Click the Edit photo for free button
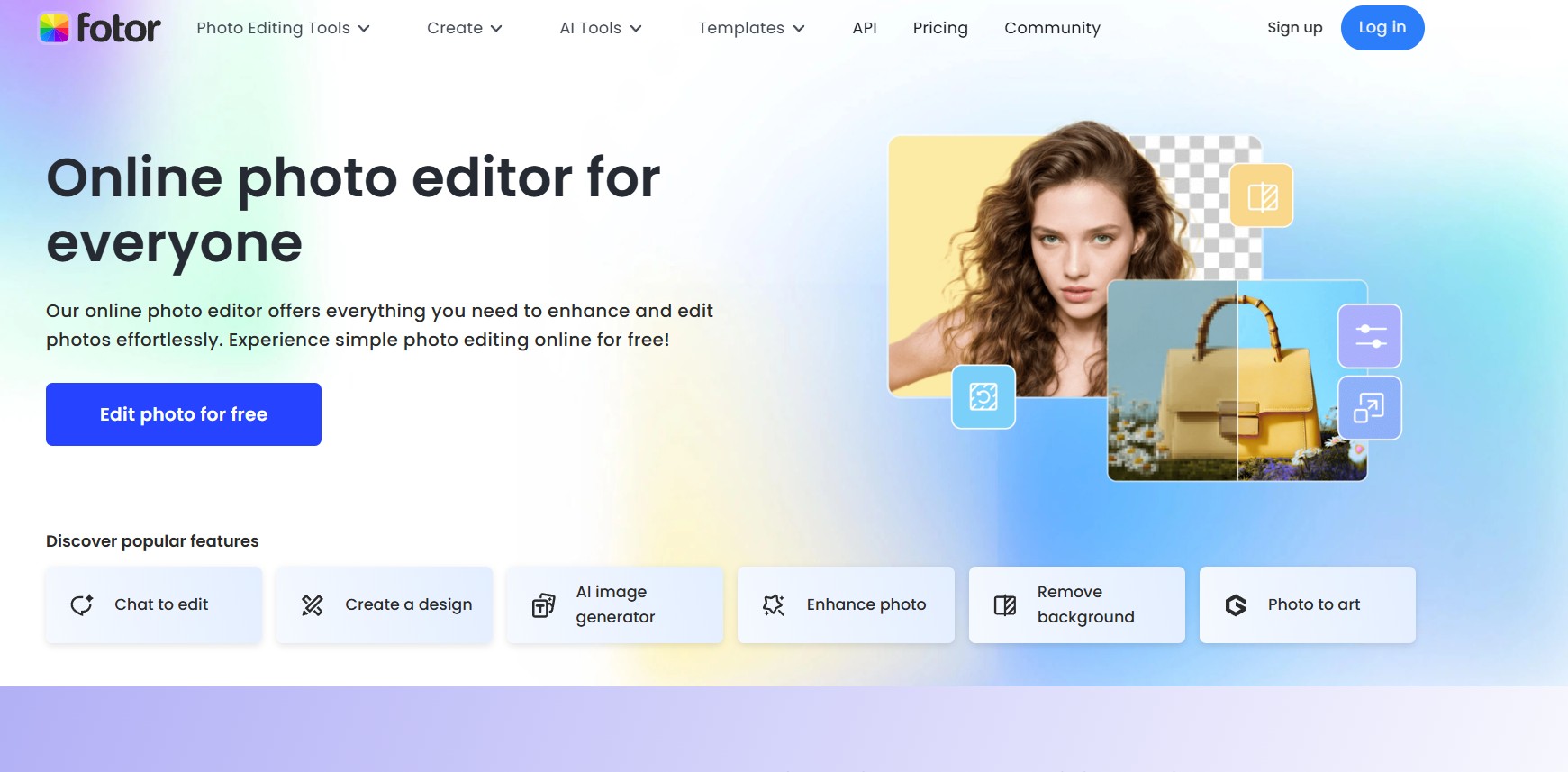Viewport: 1568px width, 772px height. tap(184, 414)
